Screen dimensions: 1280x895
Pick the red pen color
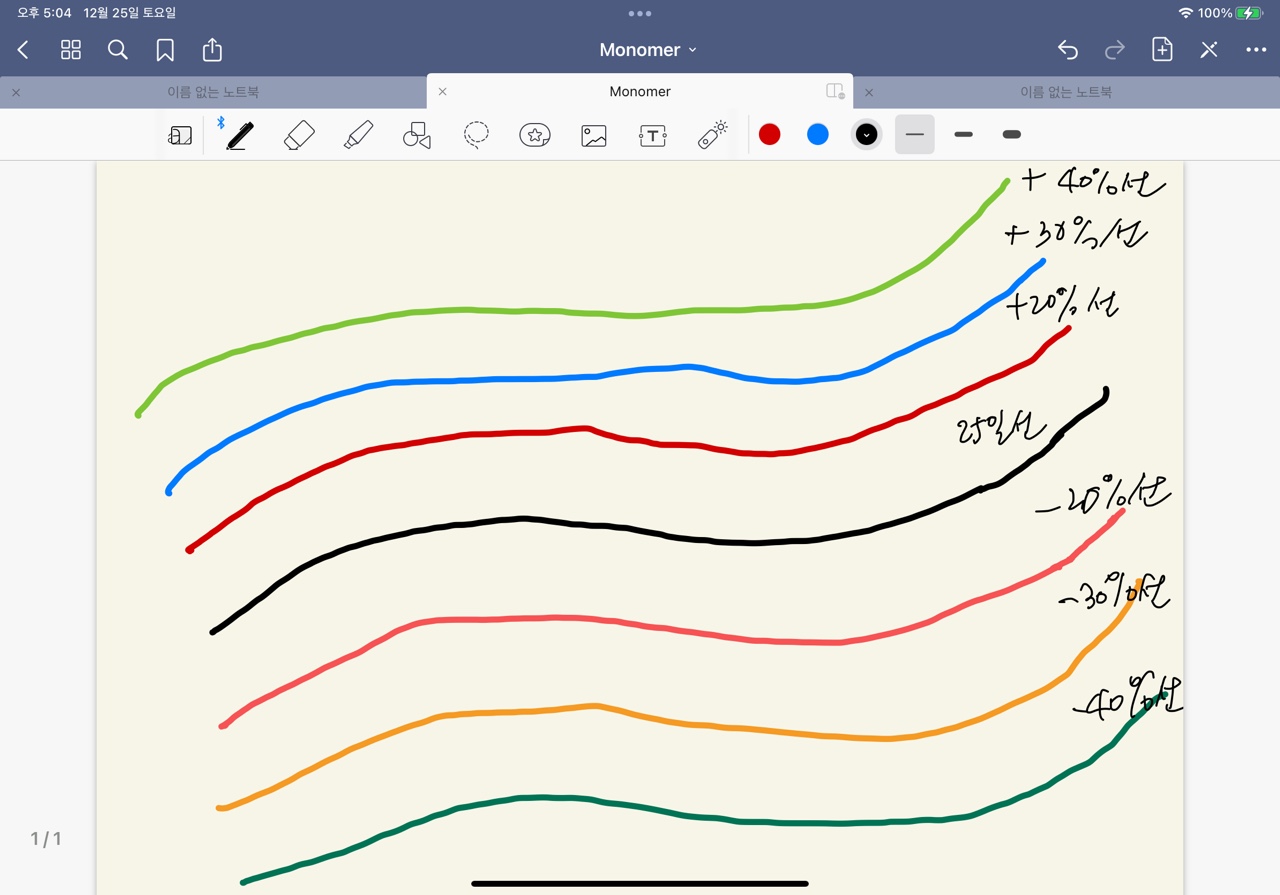point(769,135)
